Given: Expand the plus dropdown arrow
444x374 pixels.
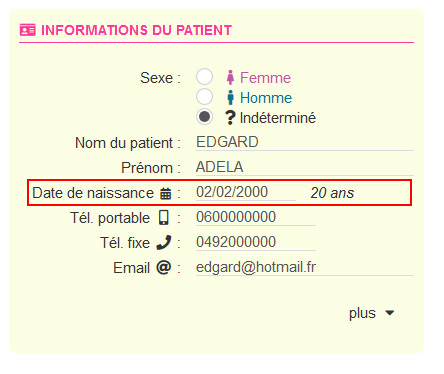Looking at the screenshot, I should (389, 313).
